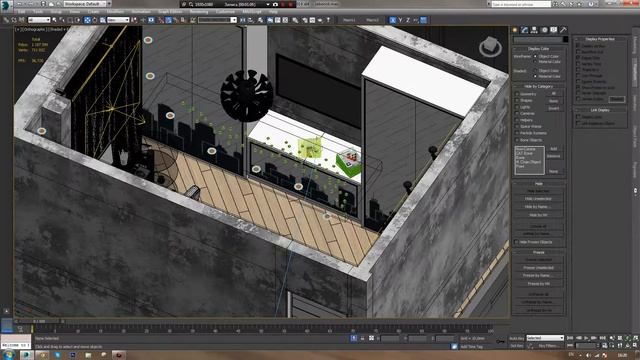The width and height of the screenshot is (640, 360).
Task: Enable the Display as Box checkbox
Action: 578,46
